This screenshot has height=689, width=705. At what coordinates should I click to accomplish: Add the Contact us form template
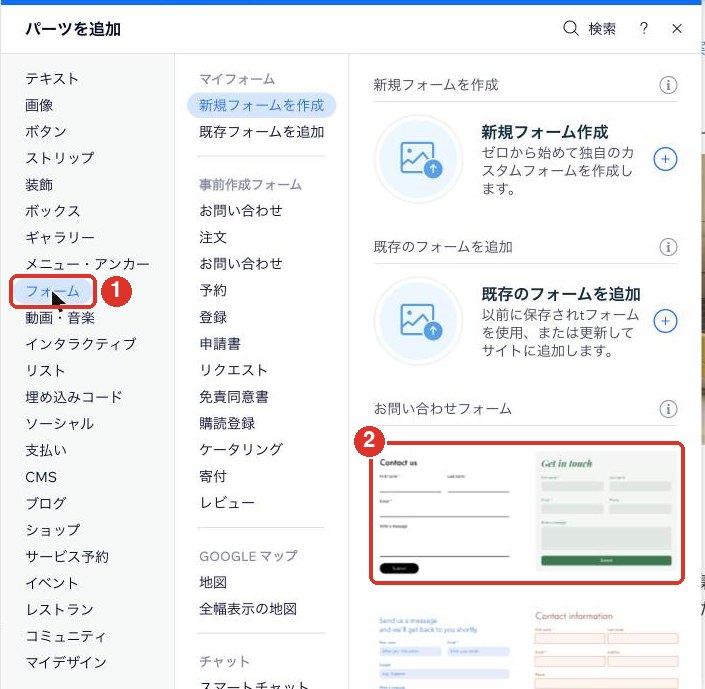(445, 515)
